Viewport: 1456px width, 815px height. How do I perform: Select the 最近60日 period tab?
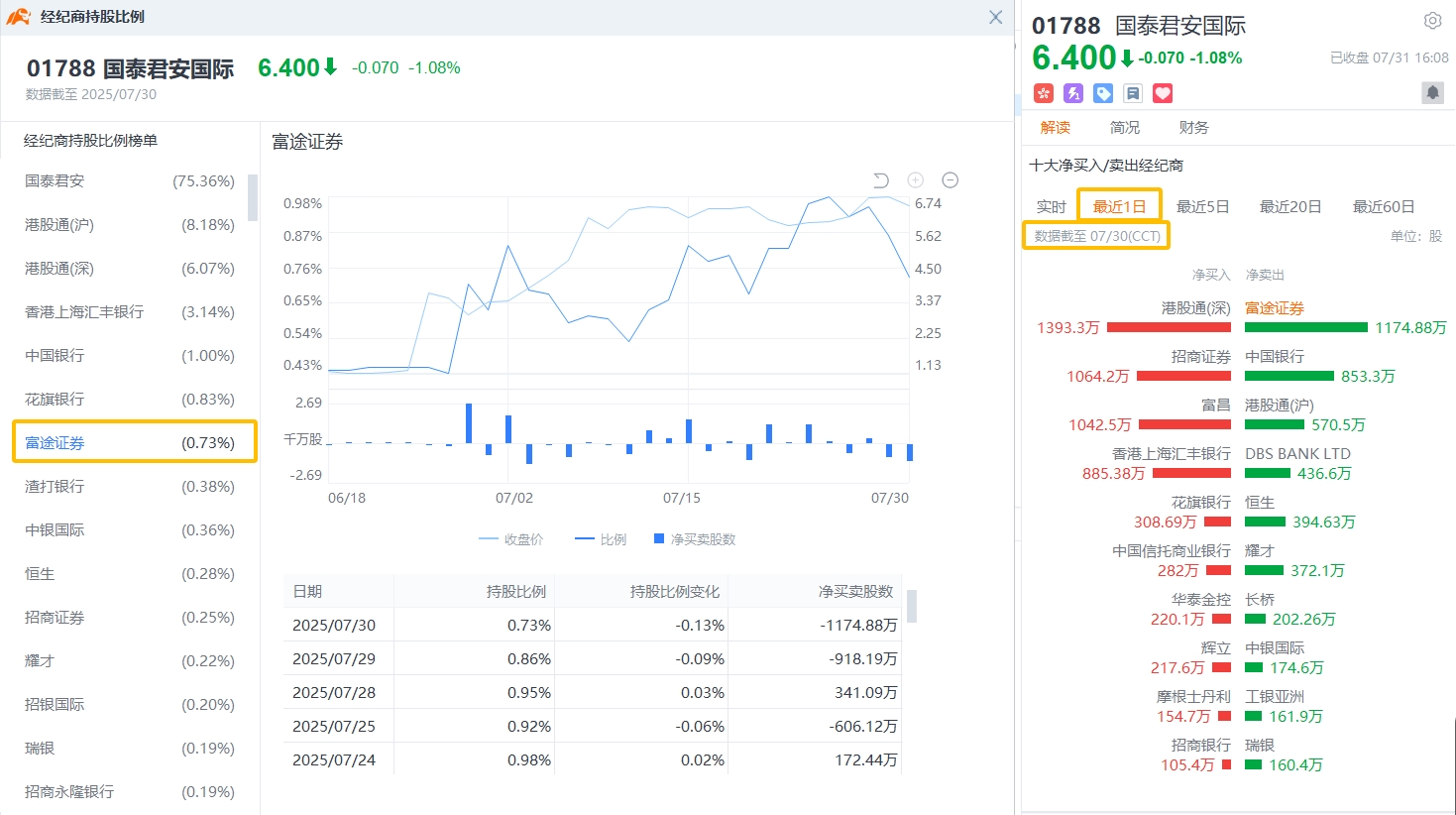pos(1384,206)
